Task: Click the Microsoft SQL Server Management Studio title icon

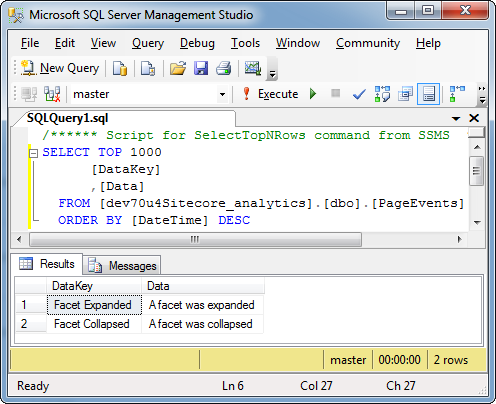Action: pyautogui.click(x=16, y=15)
